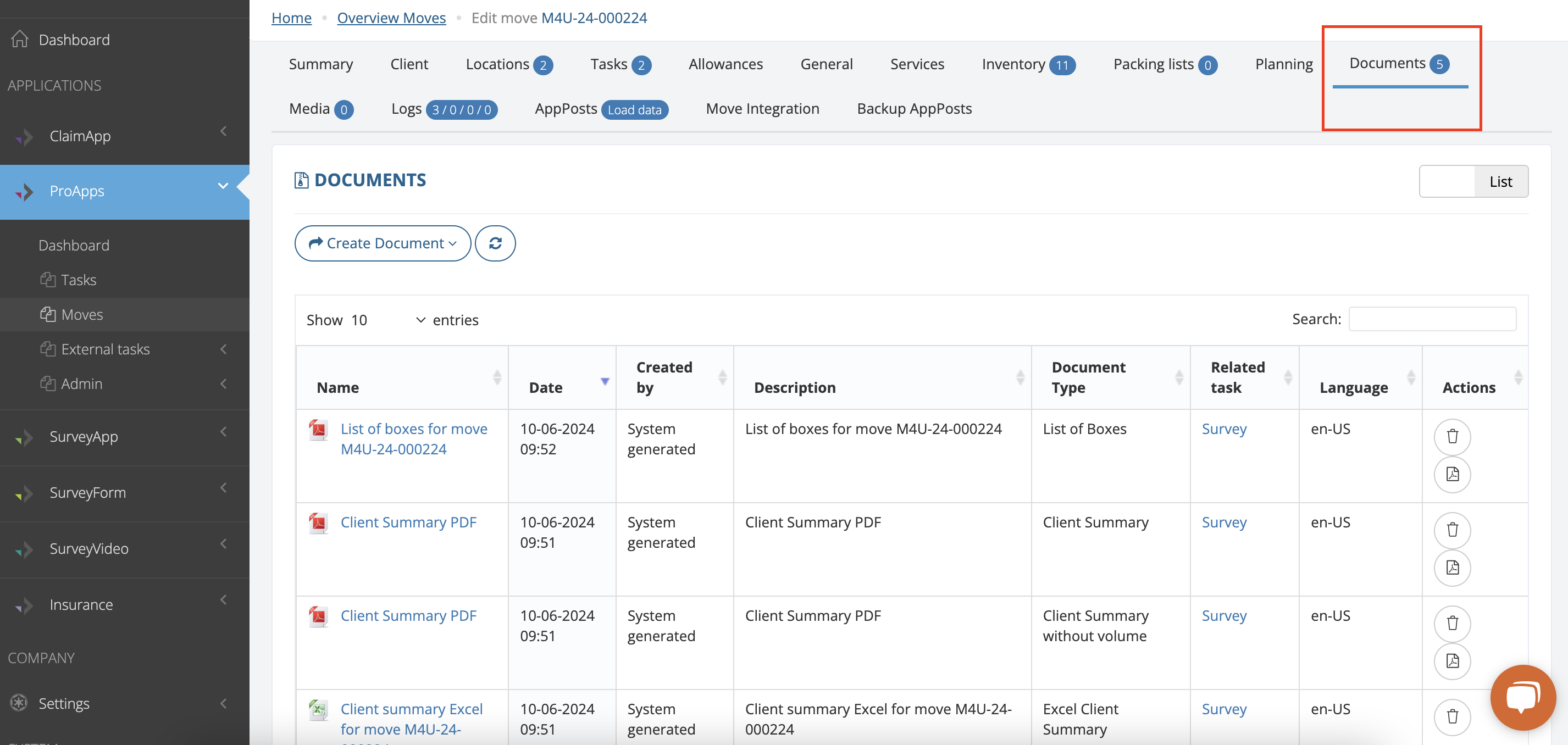Switch to Packing lists tab

coord(1165,64)
